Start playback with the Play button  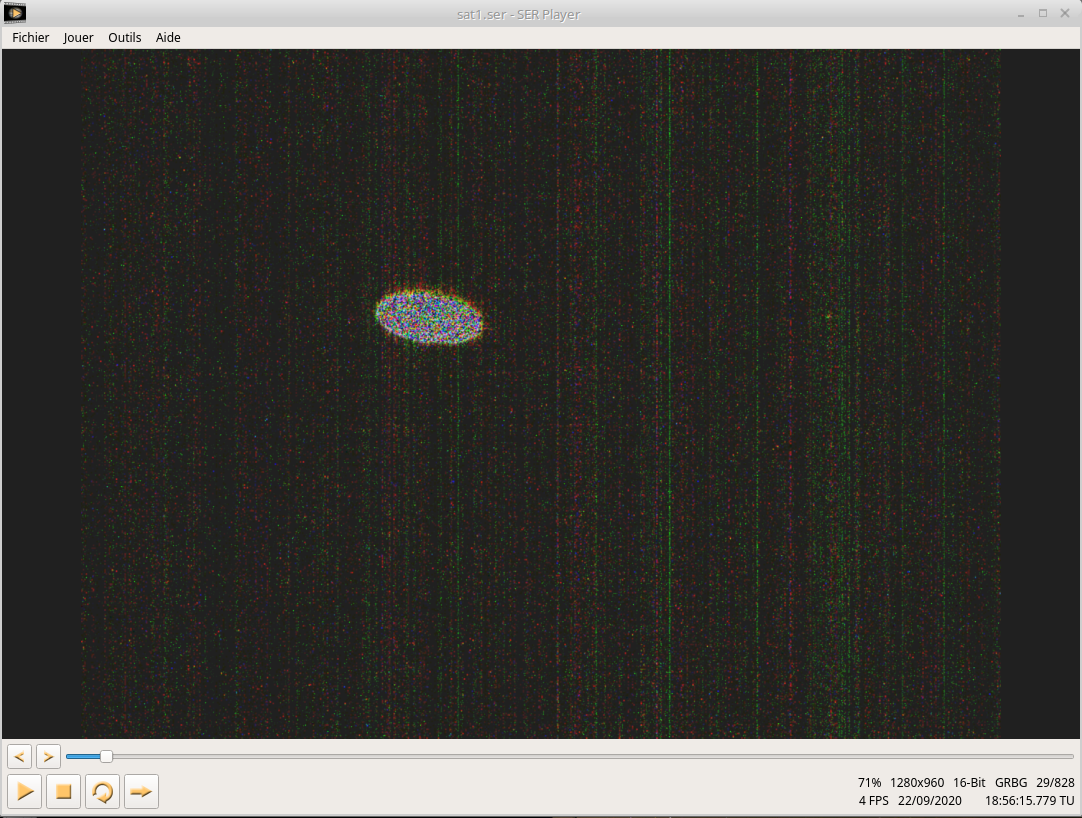25,791
